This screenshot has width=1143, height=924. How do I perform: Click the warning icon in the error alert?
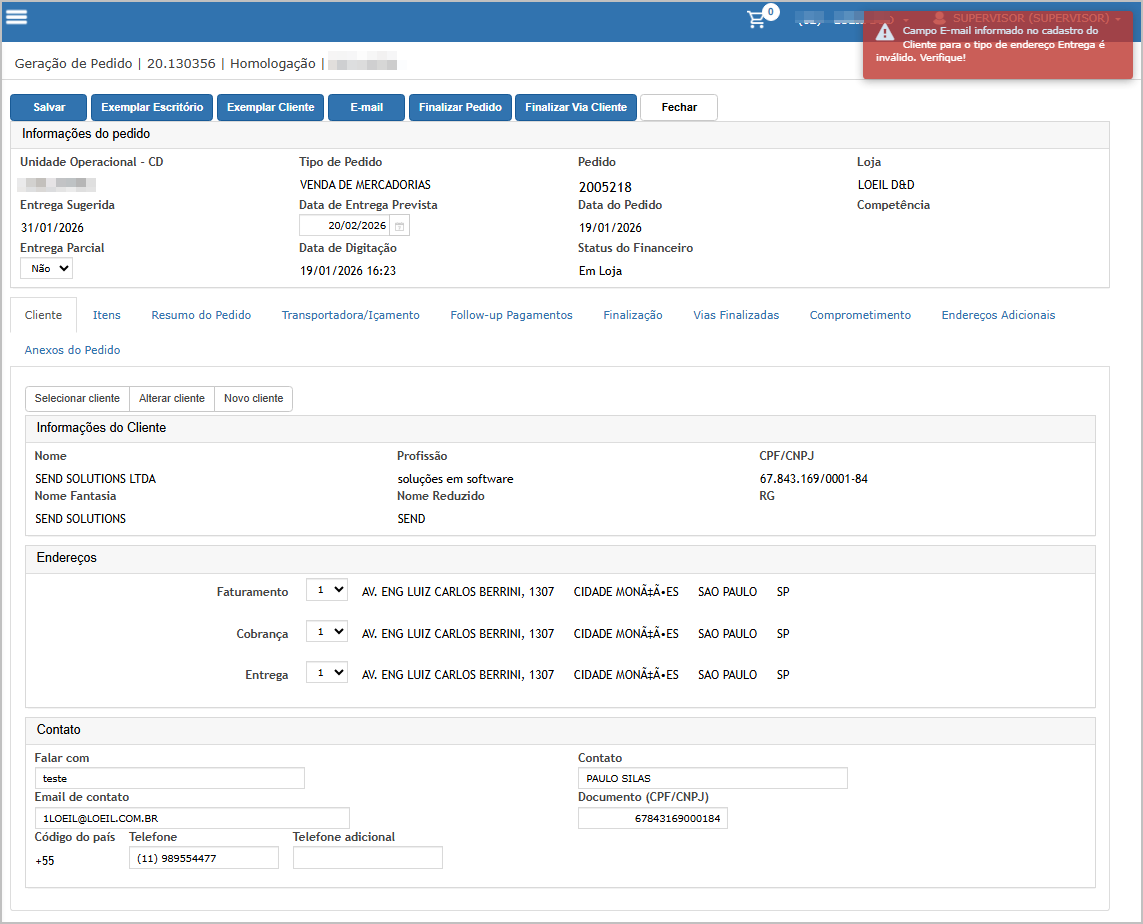tap(884, 33)
